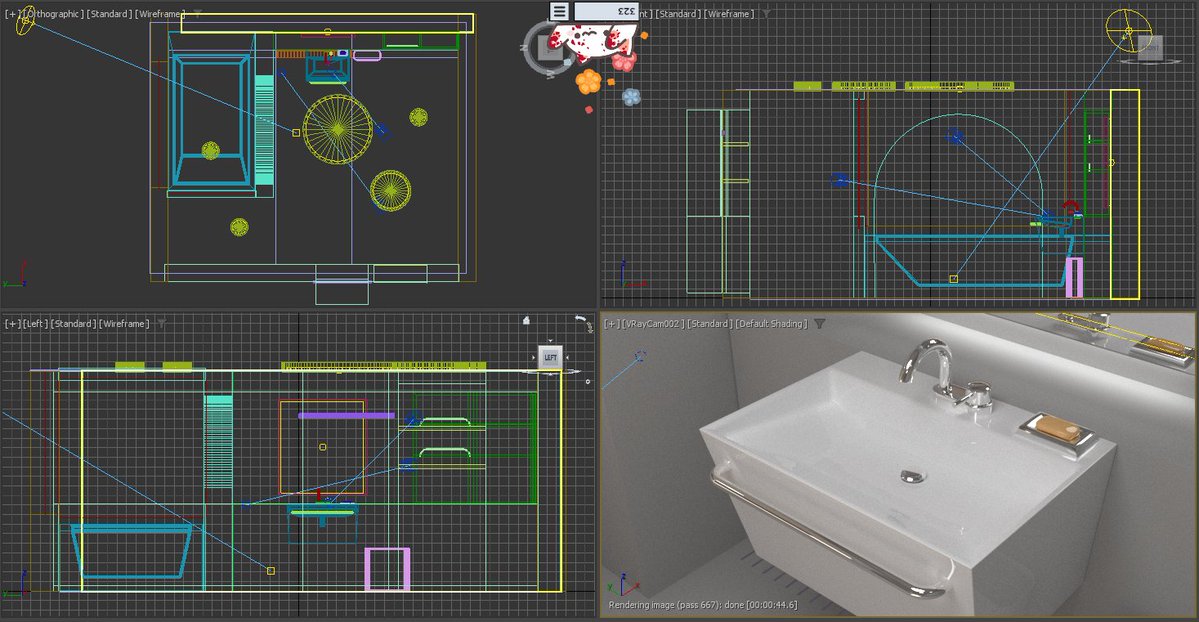Image resolution: width=1199 pixels, height=622 pixels.
Task: Open the Wireframe shading menu in Orthographic viewport
Action: [x=160, y=14]
